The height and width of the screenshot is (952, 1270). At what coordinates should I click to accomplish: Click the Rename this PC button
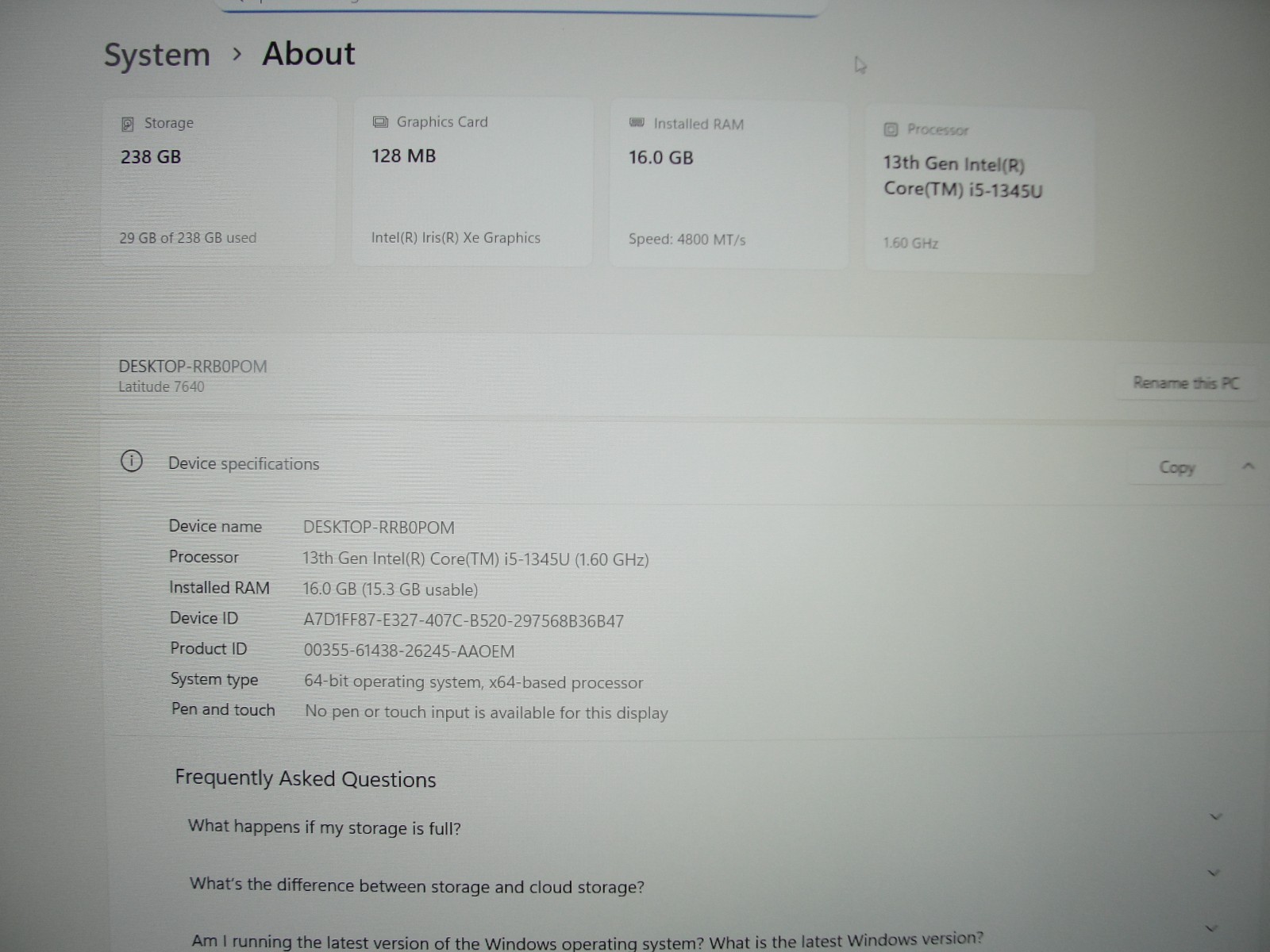(x=1186, y=383)
